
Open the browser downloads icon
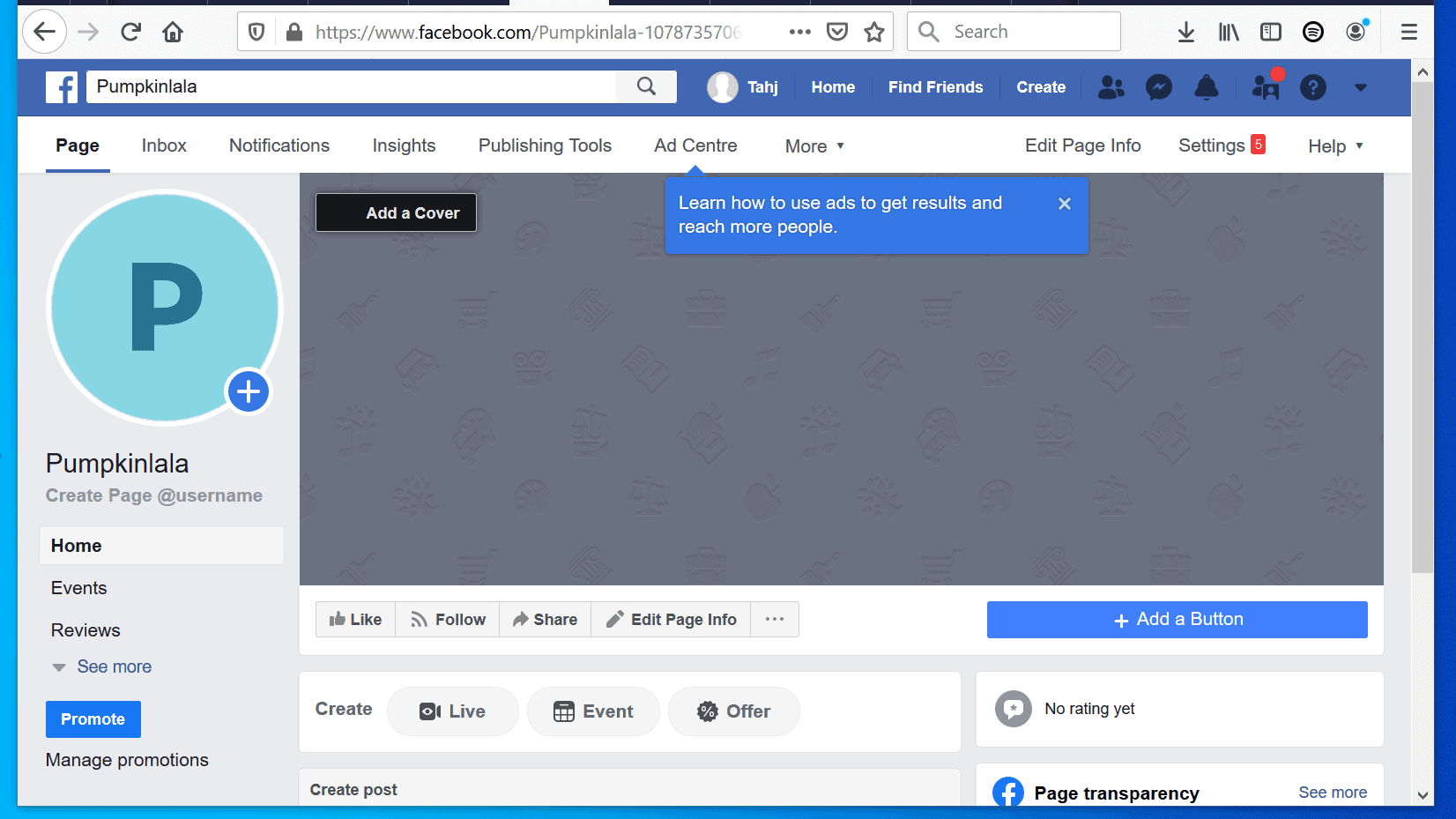1186,33
